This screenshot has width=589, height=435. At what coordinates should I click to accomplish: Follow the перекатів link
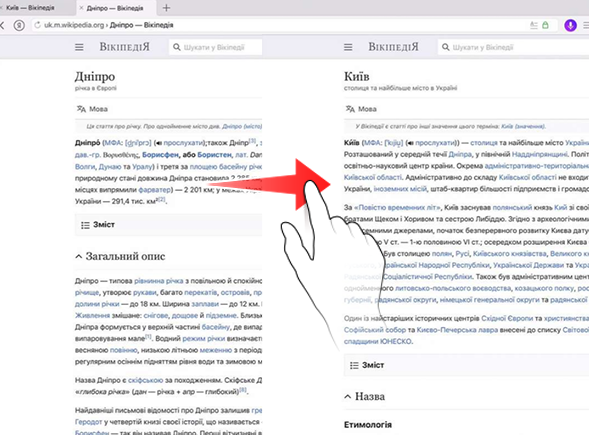(x=201, y=292)
